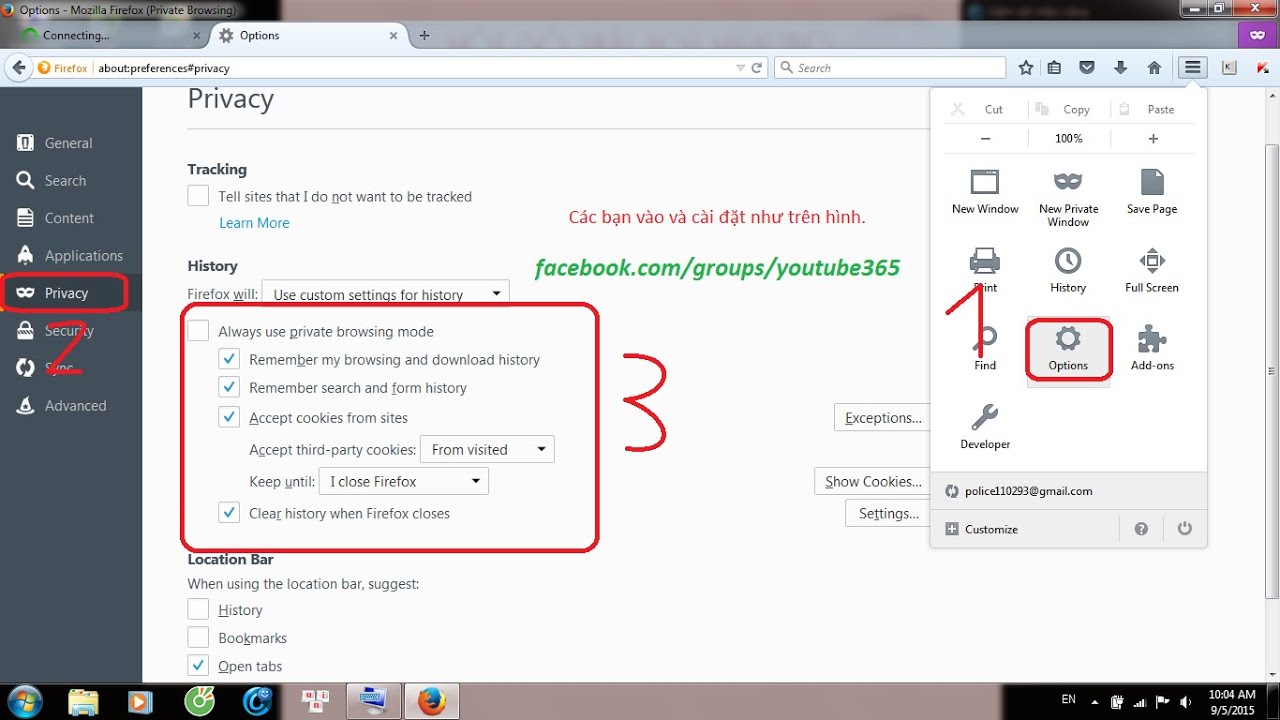Click the bookmark star icon
1280x720 pixels.
pyautogui.click(x=1026, y=68)
